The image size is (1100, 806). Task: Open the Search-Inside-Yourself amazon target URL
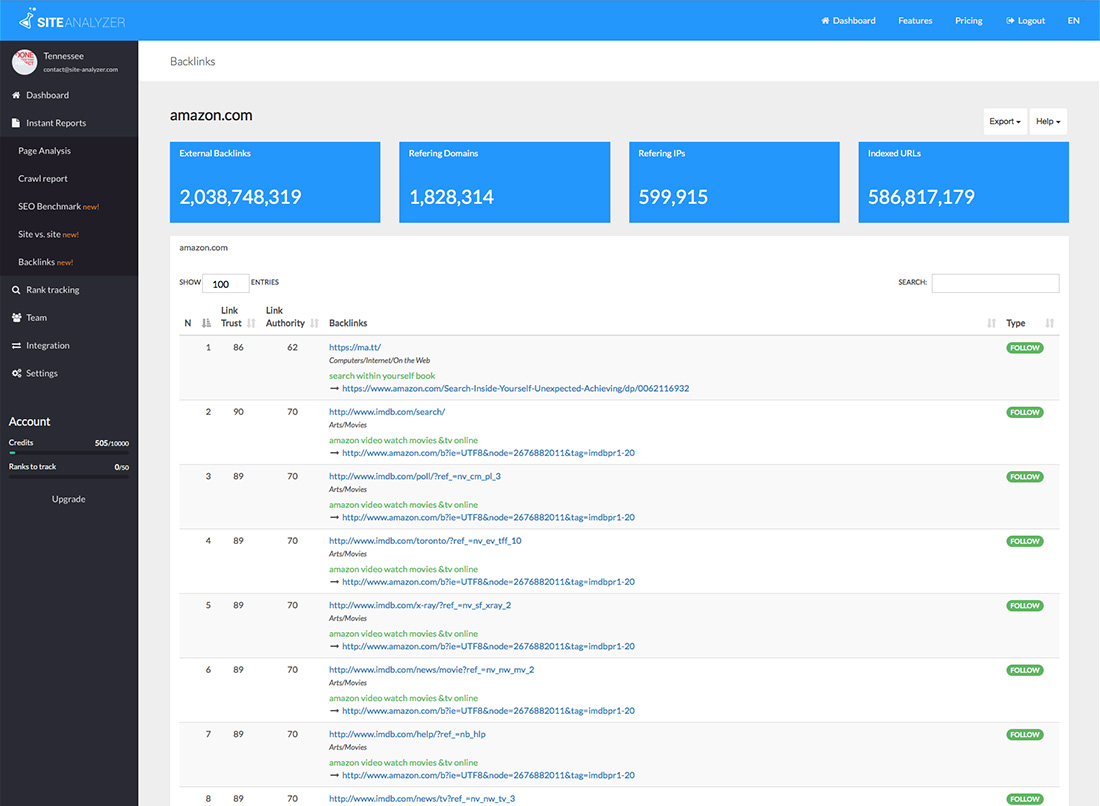[x=516, y=389]
